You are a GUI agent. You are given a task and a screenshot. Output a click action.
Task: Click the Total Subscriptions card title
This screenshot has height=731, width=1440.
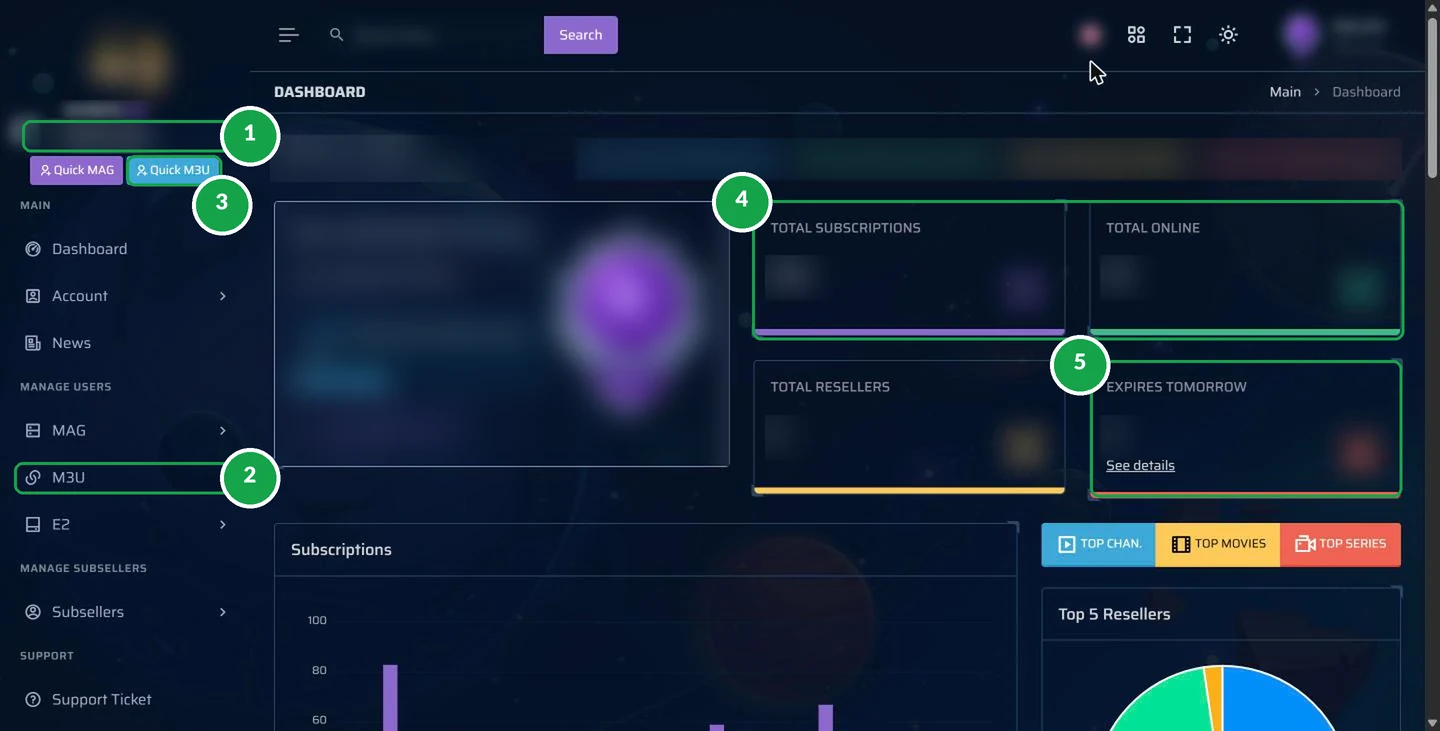click(x=845, y=228)
